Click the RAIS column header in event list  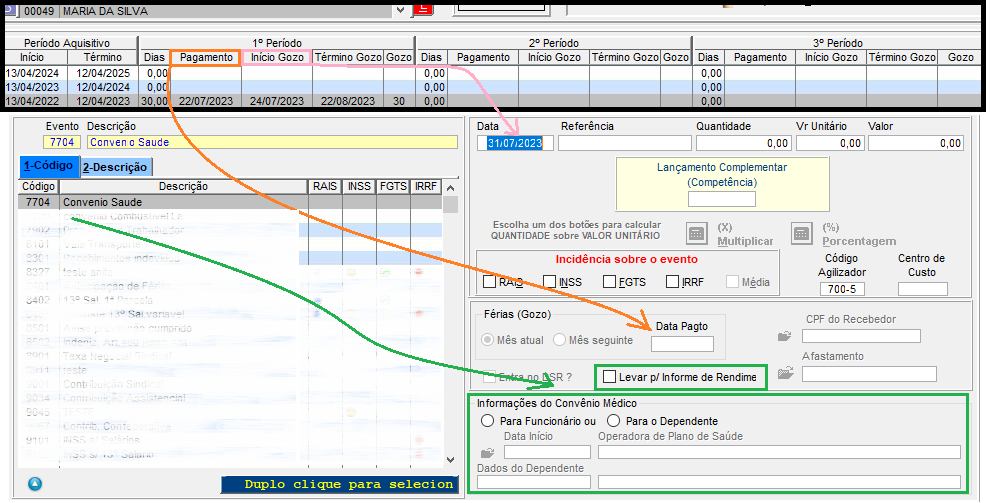coord(325,187)
